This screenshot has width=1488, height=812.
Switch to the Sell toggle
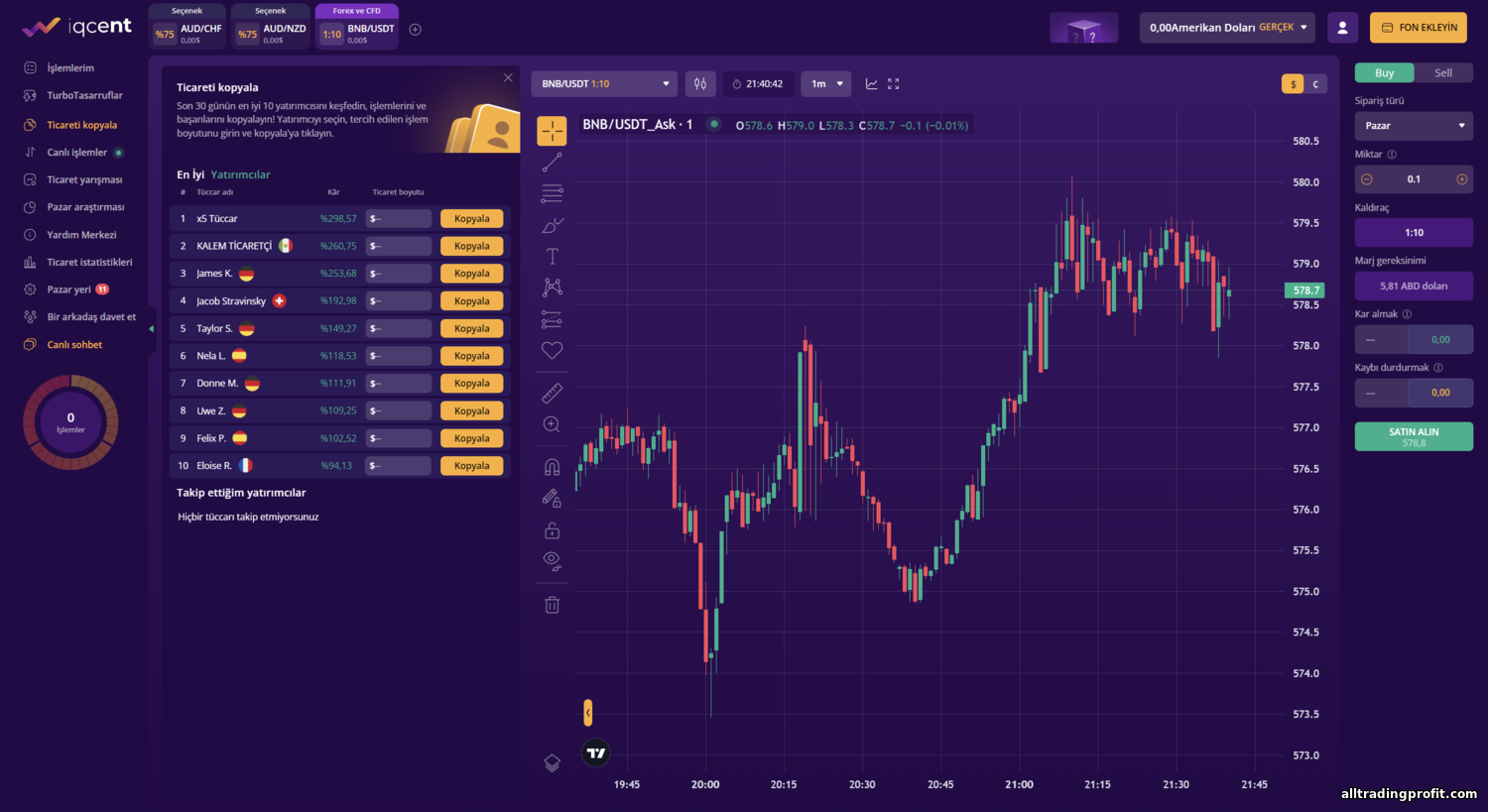[x=1443, y=72]
